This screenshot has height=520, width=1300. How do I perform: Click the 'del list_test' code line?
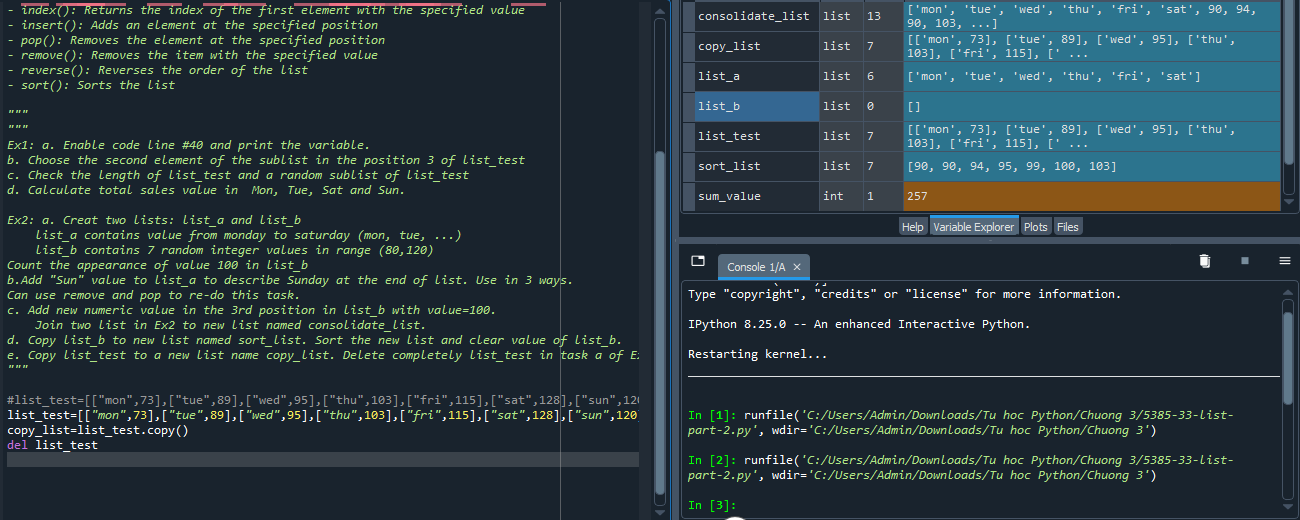[52, 445]
